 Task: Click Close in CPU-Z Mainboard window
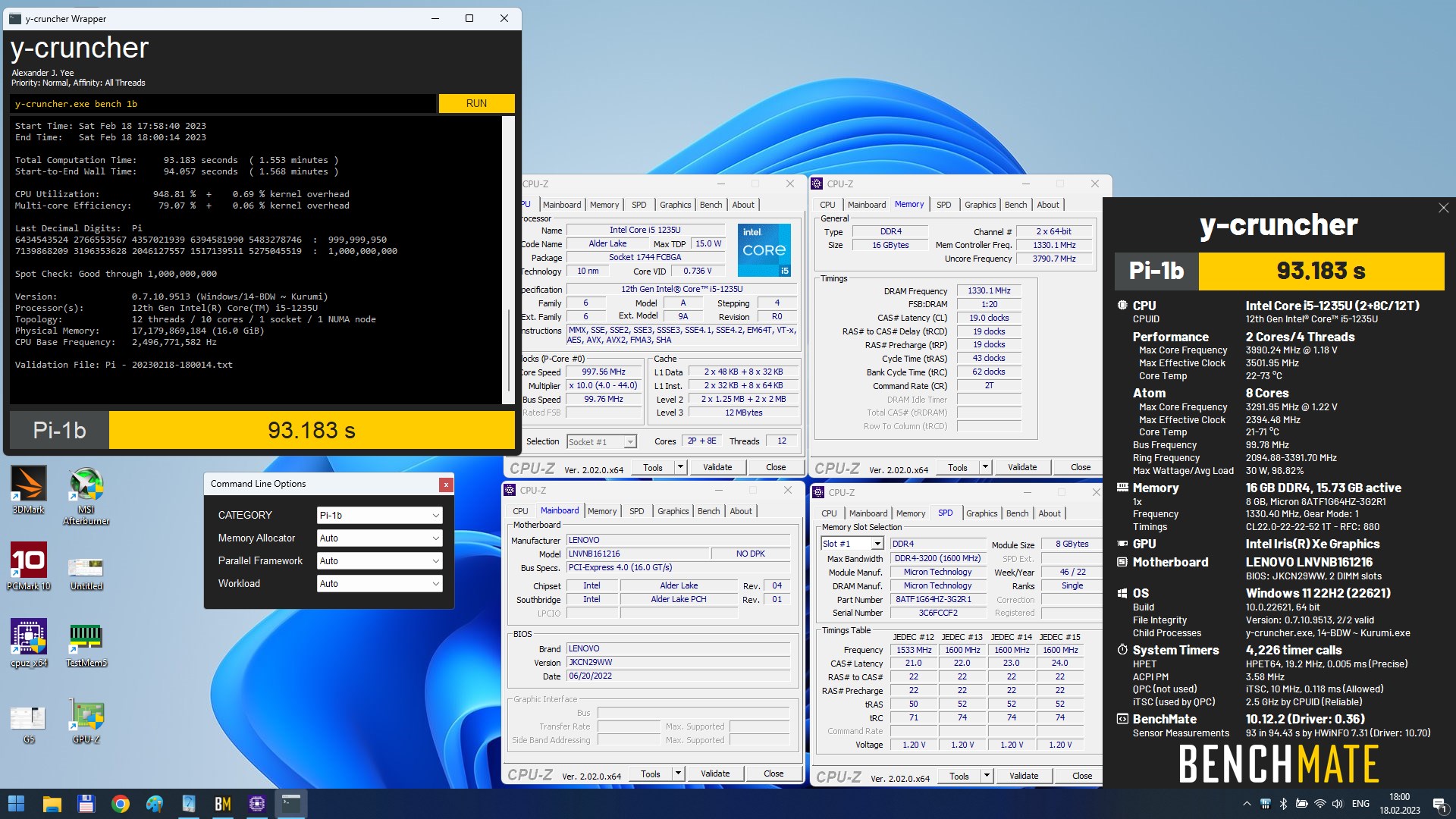click(x=773, y=773)
